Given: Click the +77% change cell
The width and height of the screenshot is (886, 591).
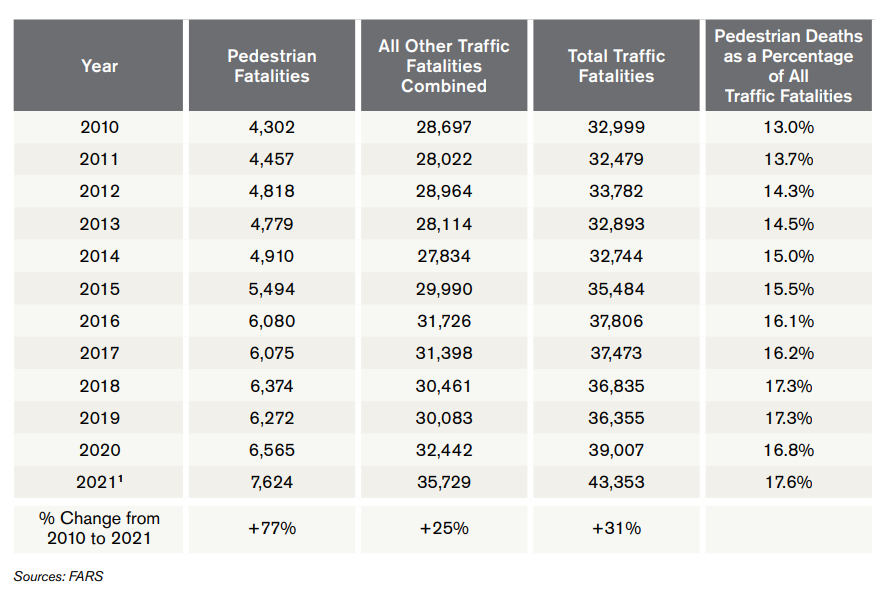Looking at the screenshot, I should click(x=272, y=528).
